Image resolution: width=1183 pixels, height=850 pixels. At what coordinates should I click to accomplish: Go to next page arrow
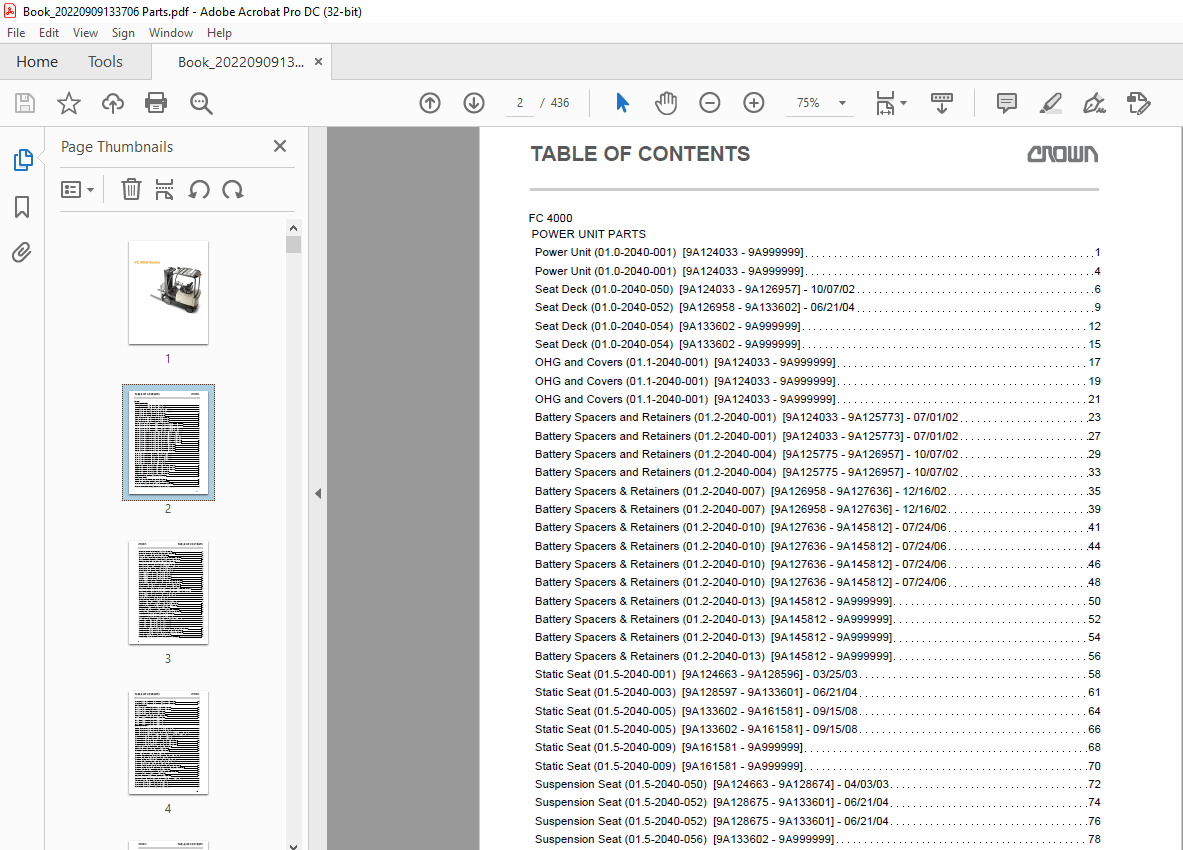point(474,103)
